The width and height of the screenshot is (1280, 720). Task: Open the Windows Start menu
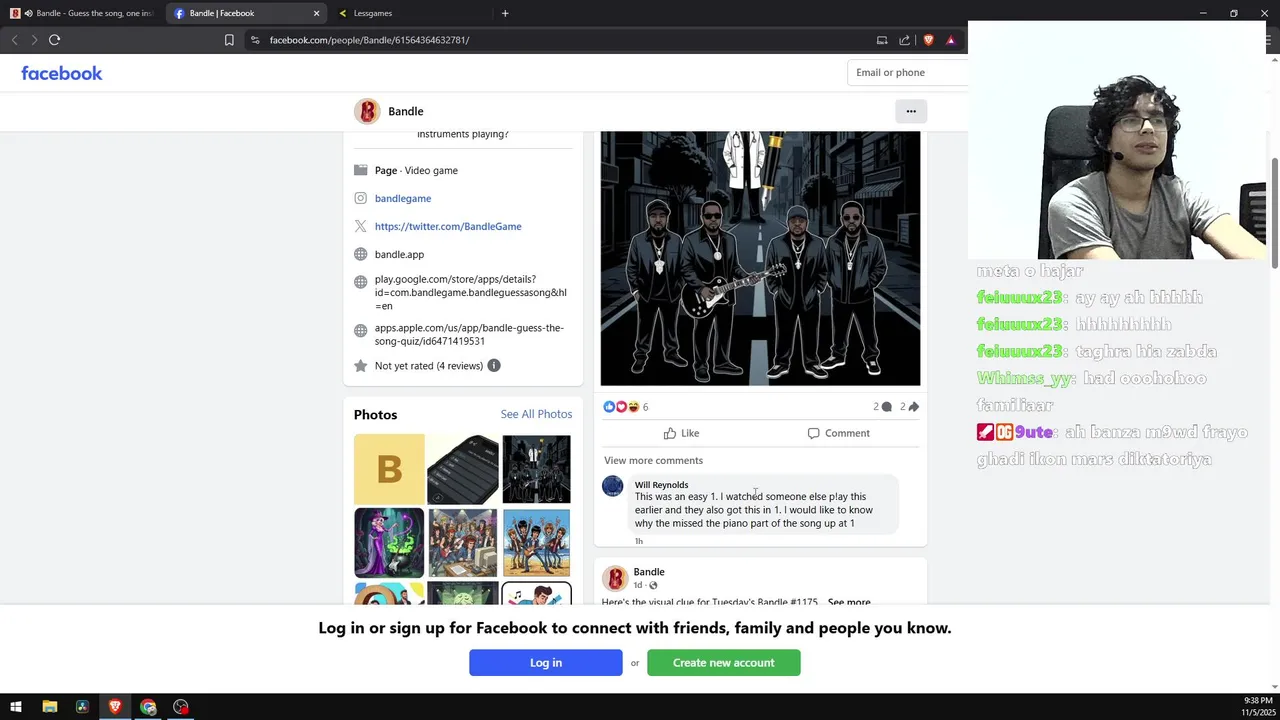[16, 707]
